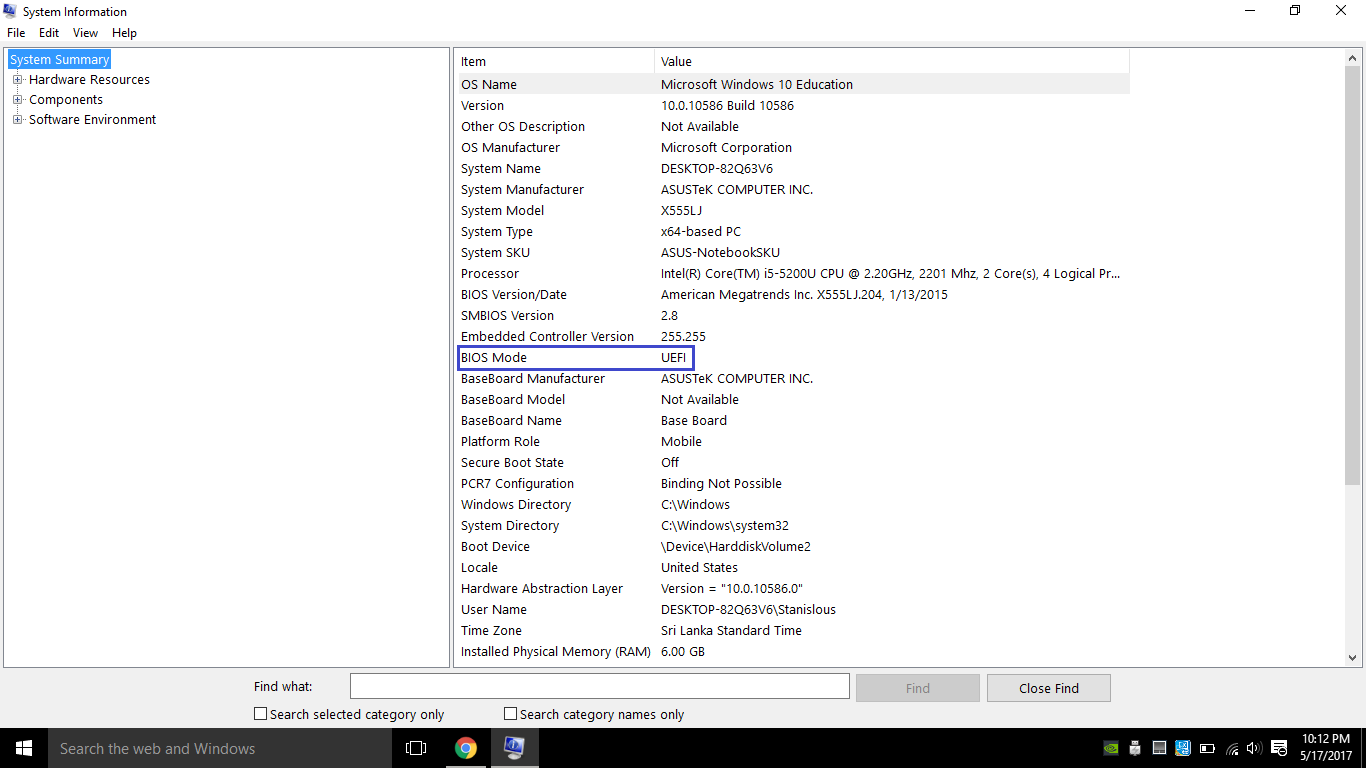Open the taskbar clock showing 10:12 PM
The height and width of the screenshot is (768, 1366).
[1326, 748]
